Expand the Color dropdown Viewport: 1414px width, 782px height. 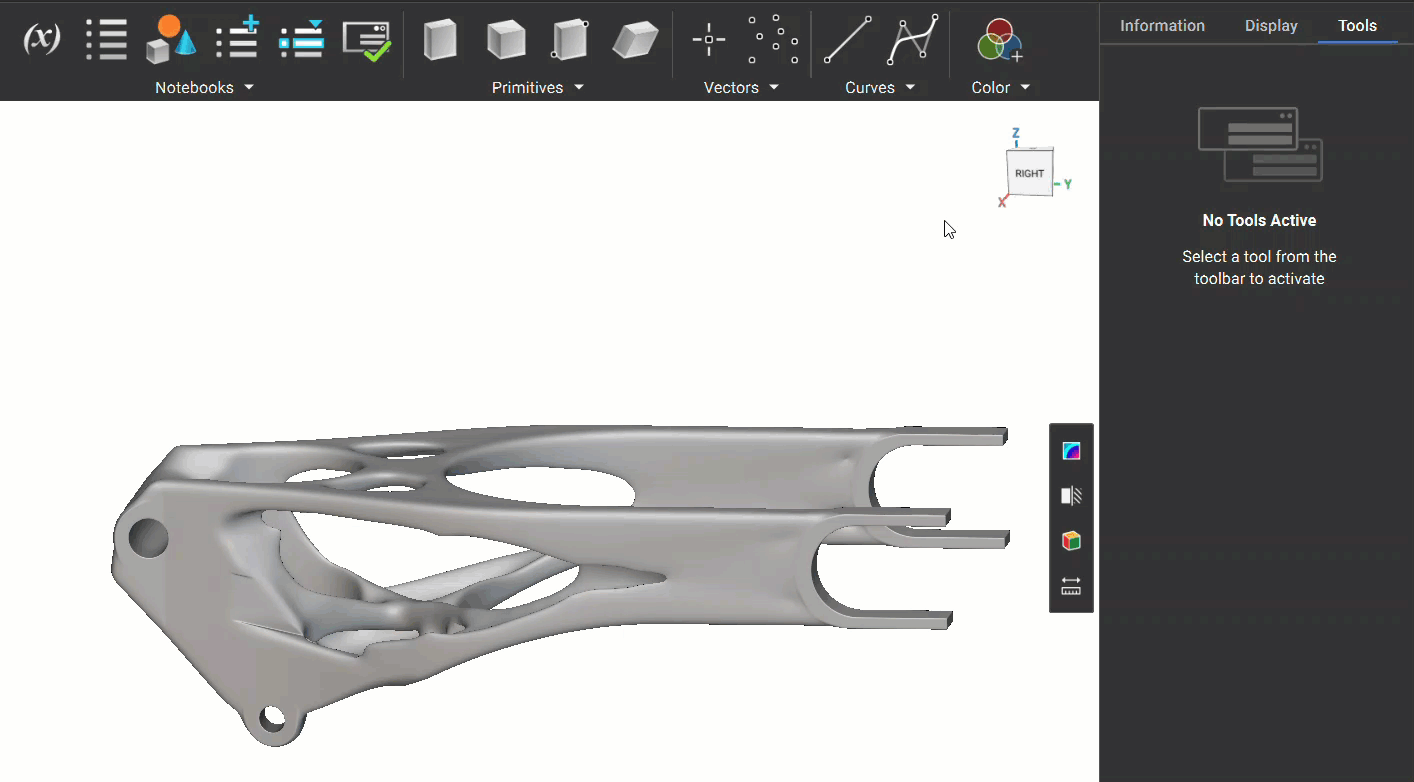click(x=1001, y=88)
